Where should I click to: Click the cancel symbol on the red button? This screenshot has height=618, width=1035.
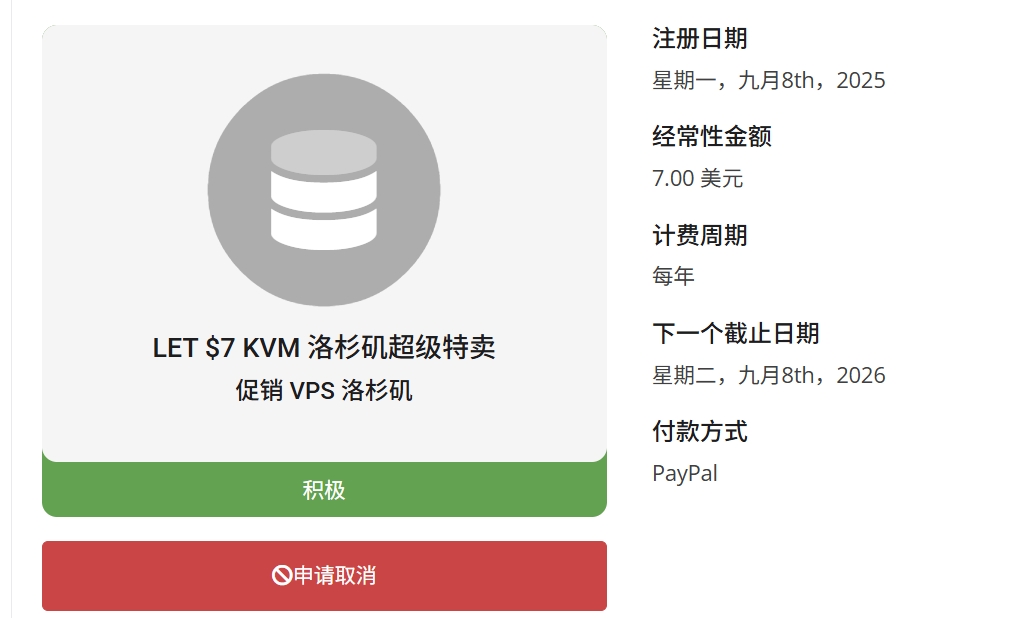(282, 575)
